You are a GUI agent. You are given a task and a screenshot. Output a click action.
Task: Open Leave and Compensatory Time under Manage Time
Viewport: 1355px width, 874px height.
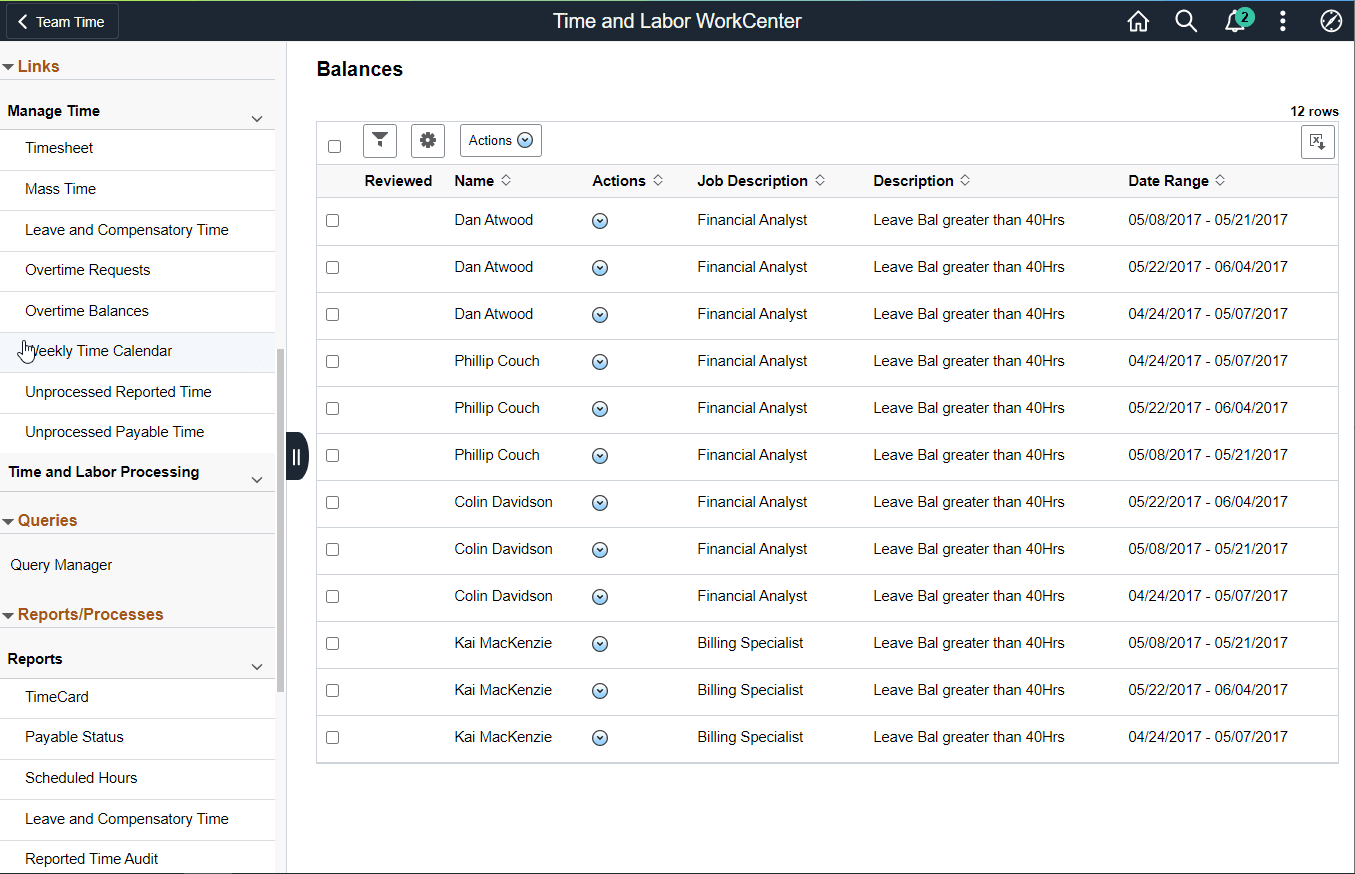(x=127, y=230)
